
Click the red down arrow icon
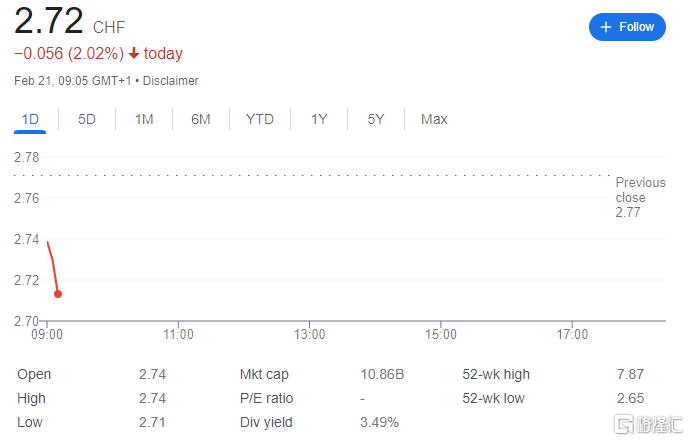[134, 54]
